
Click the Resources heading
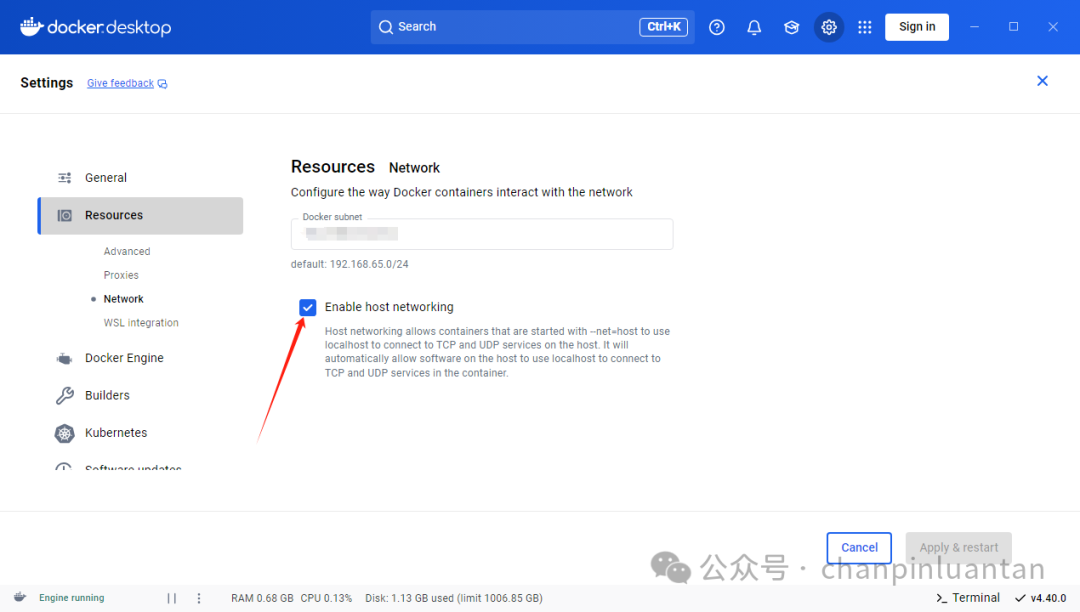click(333, 167)
